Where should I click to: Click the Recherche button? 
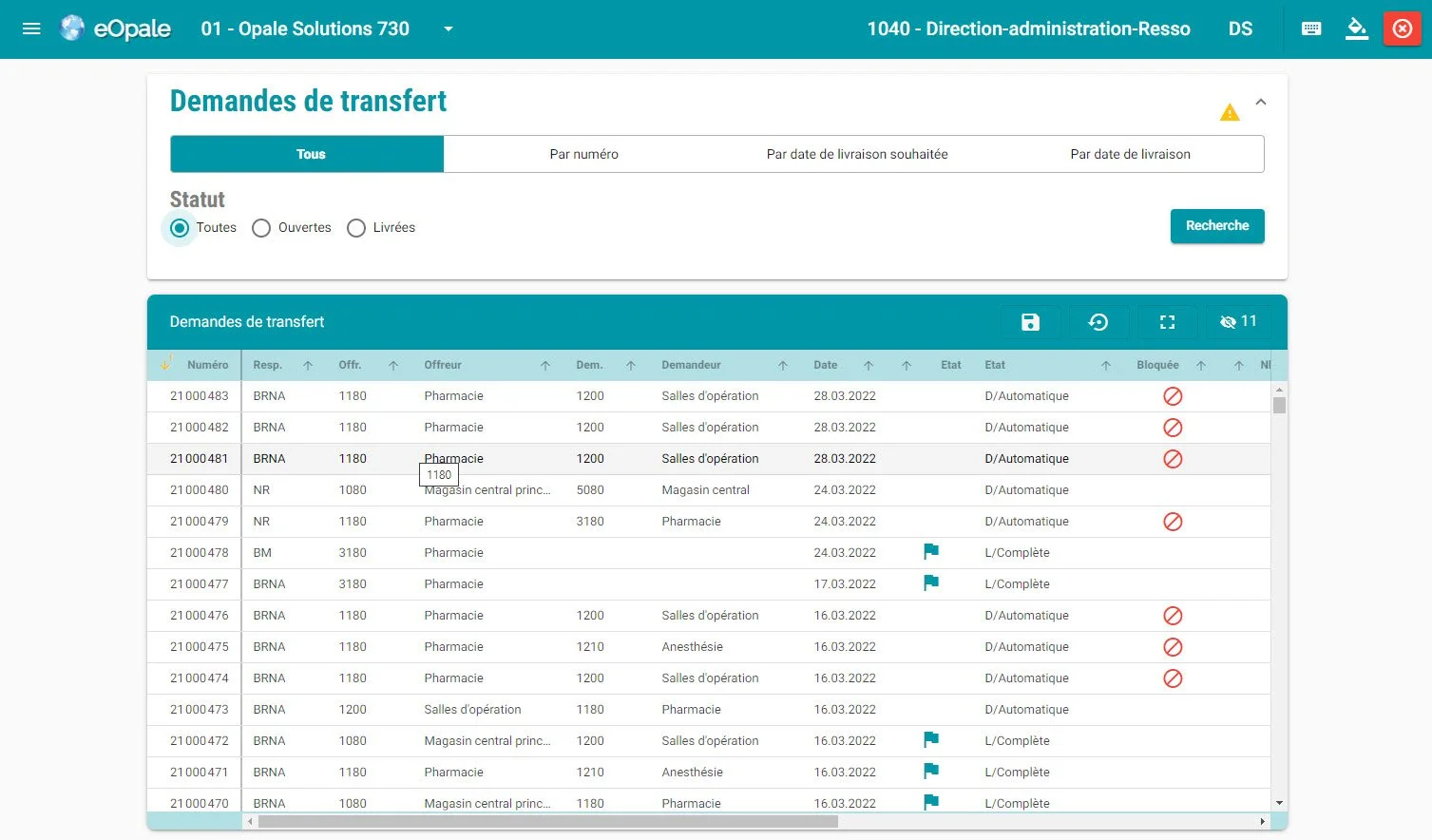(x=1217, y=226)
